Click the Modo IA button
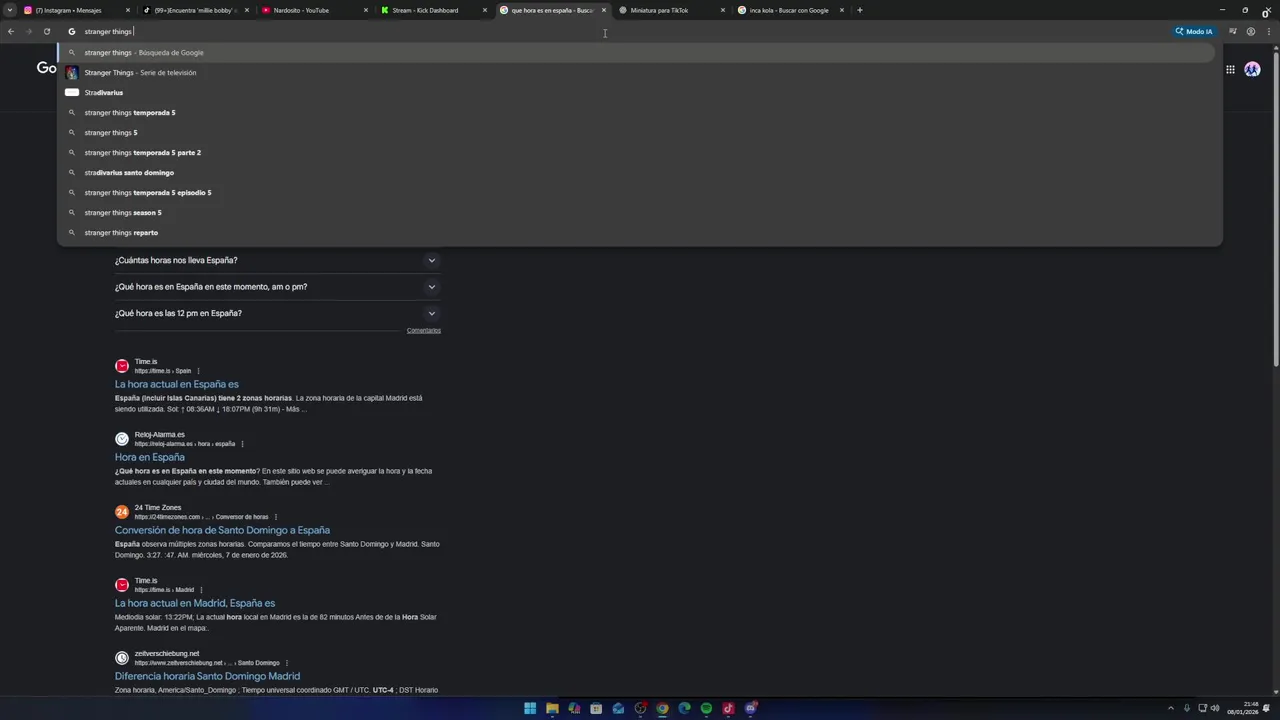Viewport: 1280px width, 720px height. point(1194,31)
